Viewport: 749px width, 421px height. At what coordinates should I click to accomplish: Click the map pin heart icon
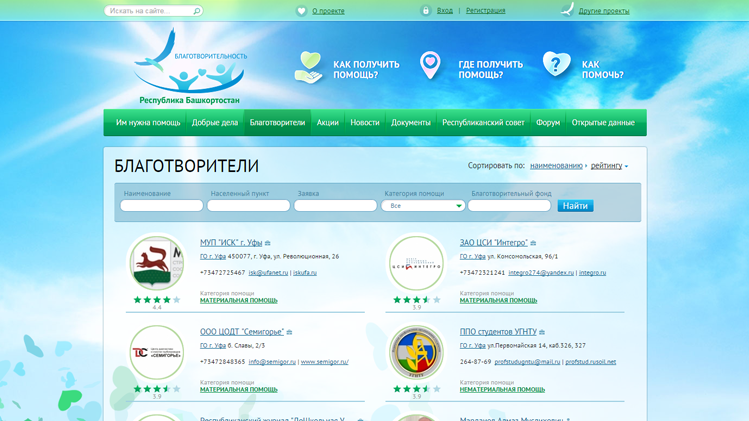pyautogui.click(x=430, y=65)
